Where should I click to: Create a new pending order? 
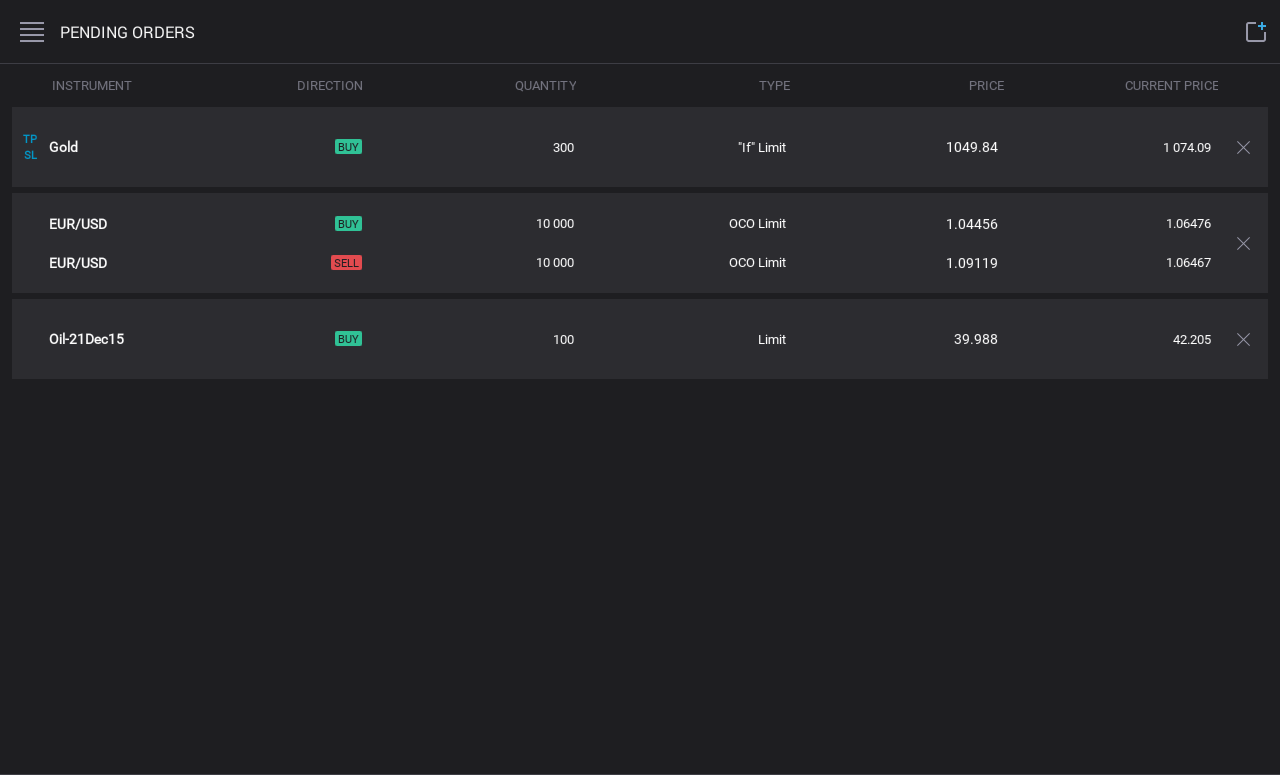coord(1256,32)
